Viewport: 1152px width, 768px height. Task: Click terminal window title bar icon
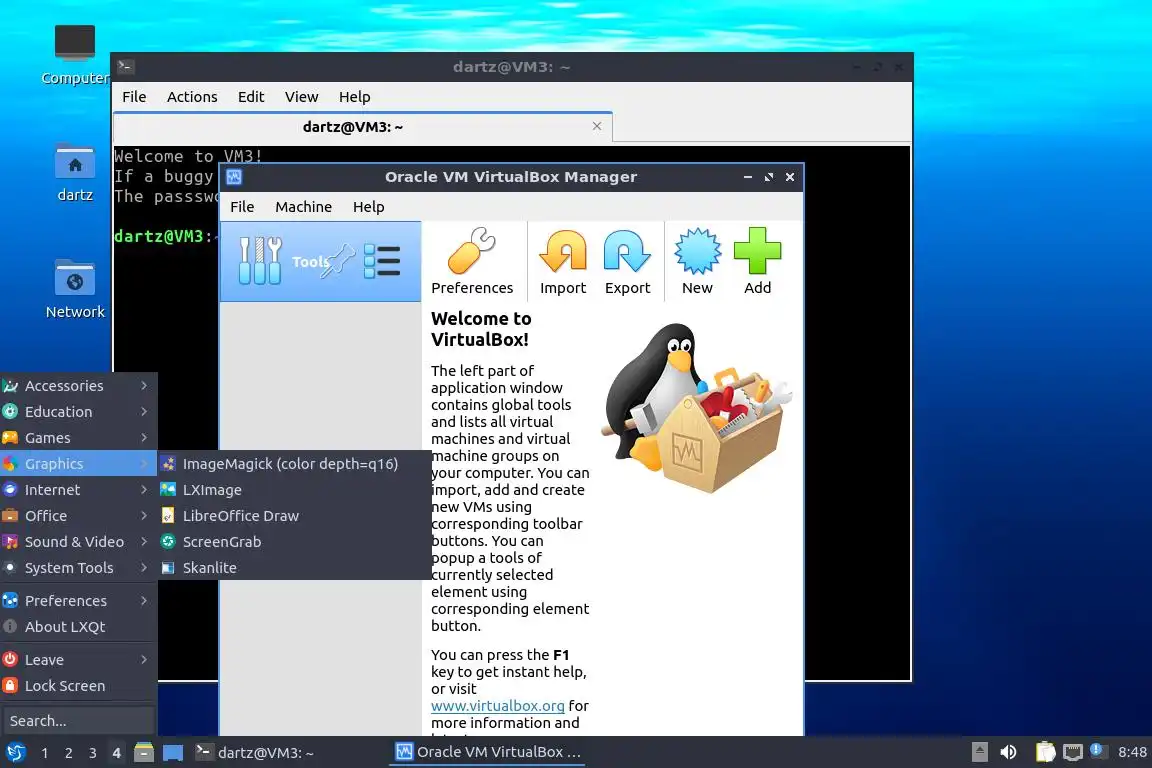click(x=125, y=67)
